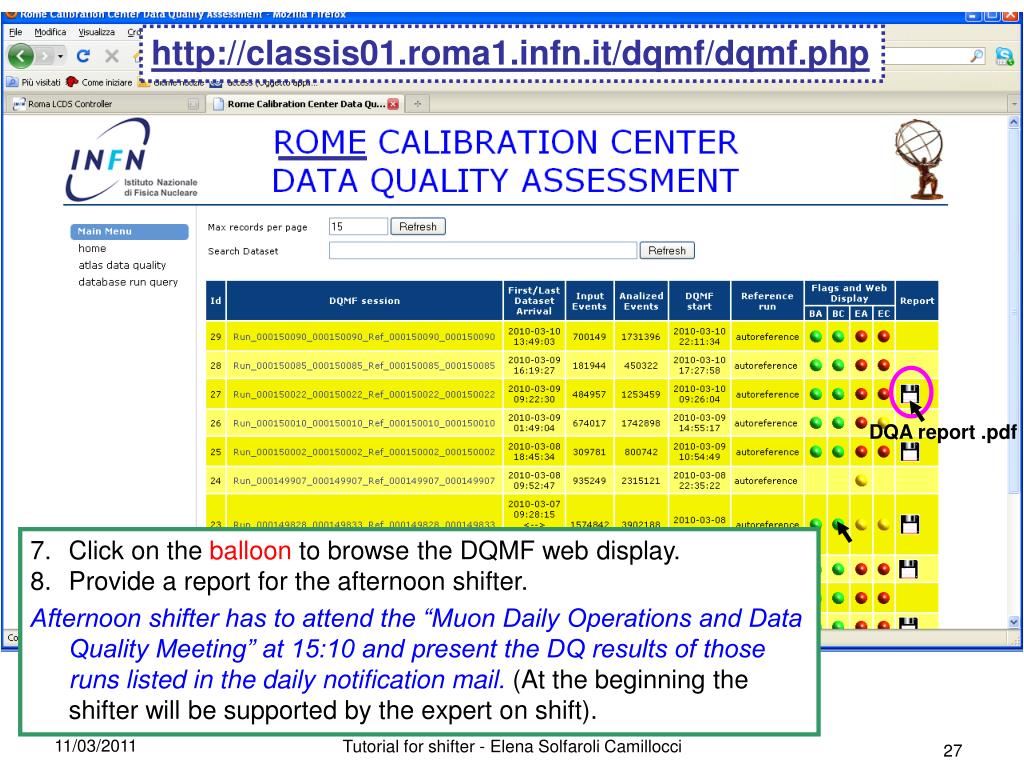
Task: Click the DQMF session column header
Action: point(364,301)
